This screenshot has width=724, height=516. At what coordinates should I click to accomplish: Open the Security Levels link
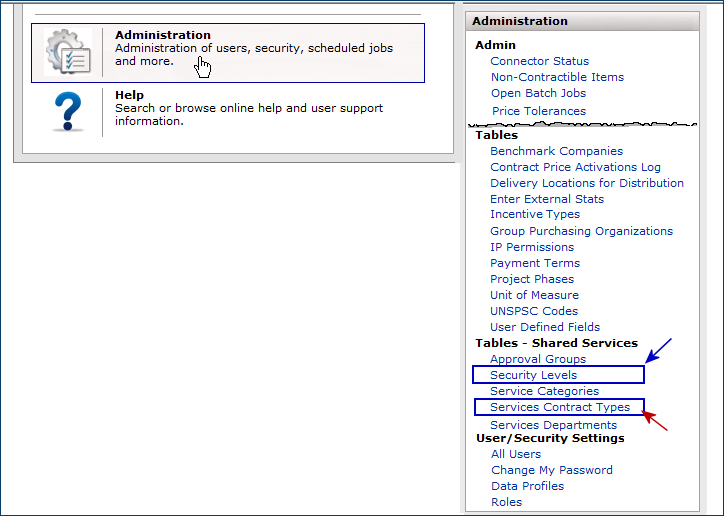[x=533, y=375]
